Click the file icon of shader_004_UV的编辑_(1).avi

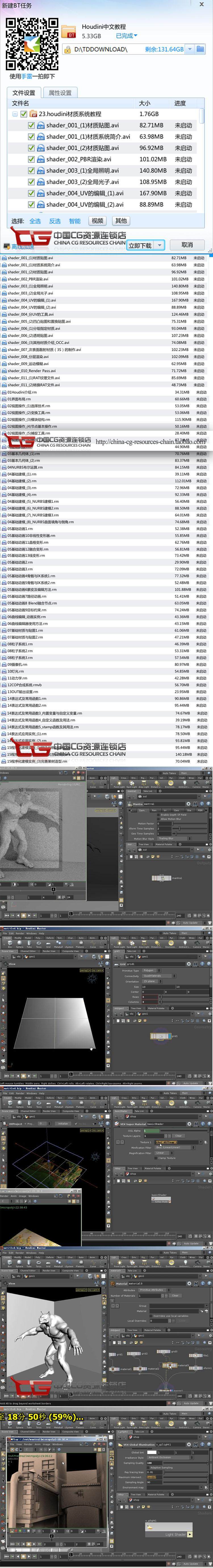click(x=41, y=194)
